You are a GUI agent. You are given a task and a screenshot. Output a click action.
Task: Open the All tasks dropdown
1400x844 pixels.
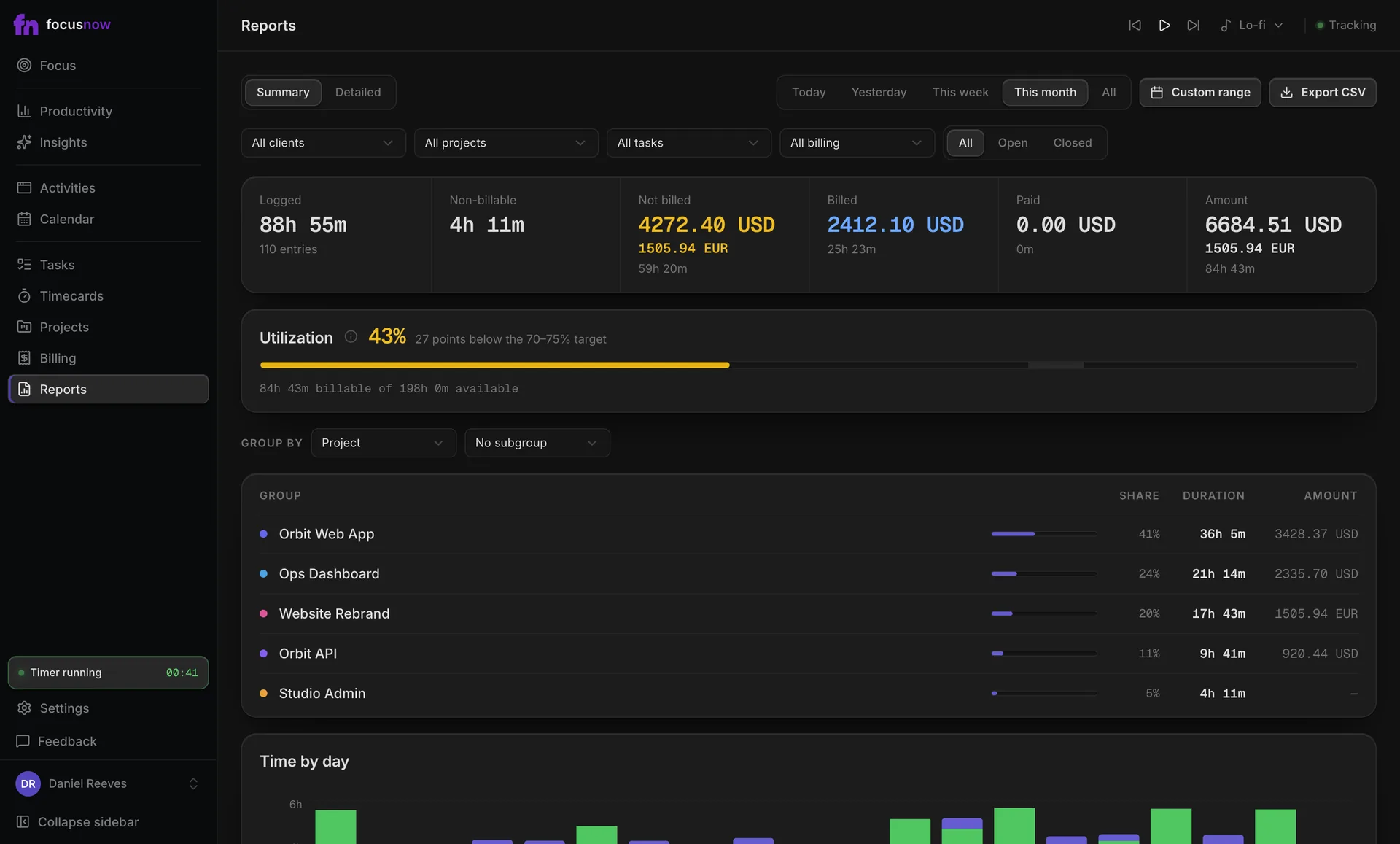(688, 142)
